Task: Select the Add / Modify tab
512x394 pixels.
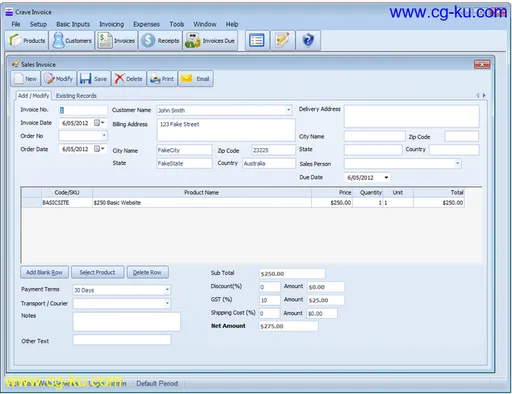Action: click(x=33, y=96)
